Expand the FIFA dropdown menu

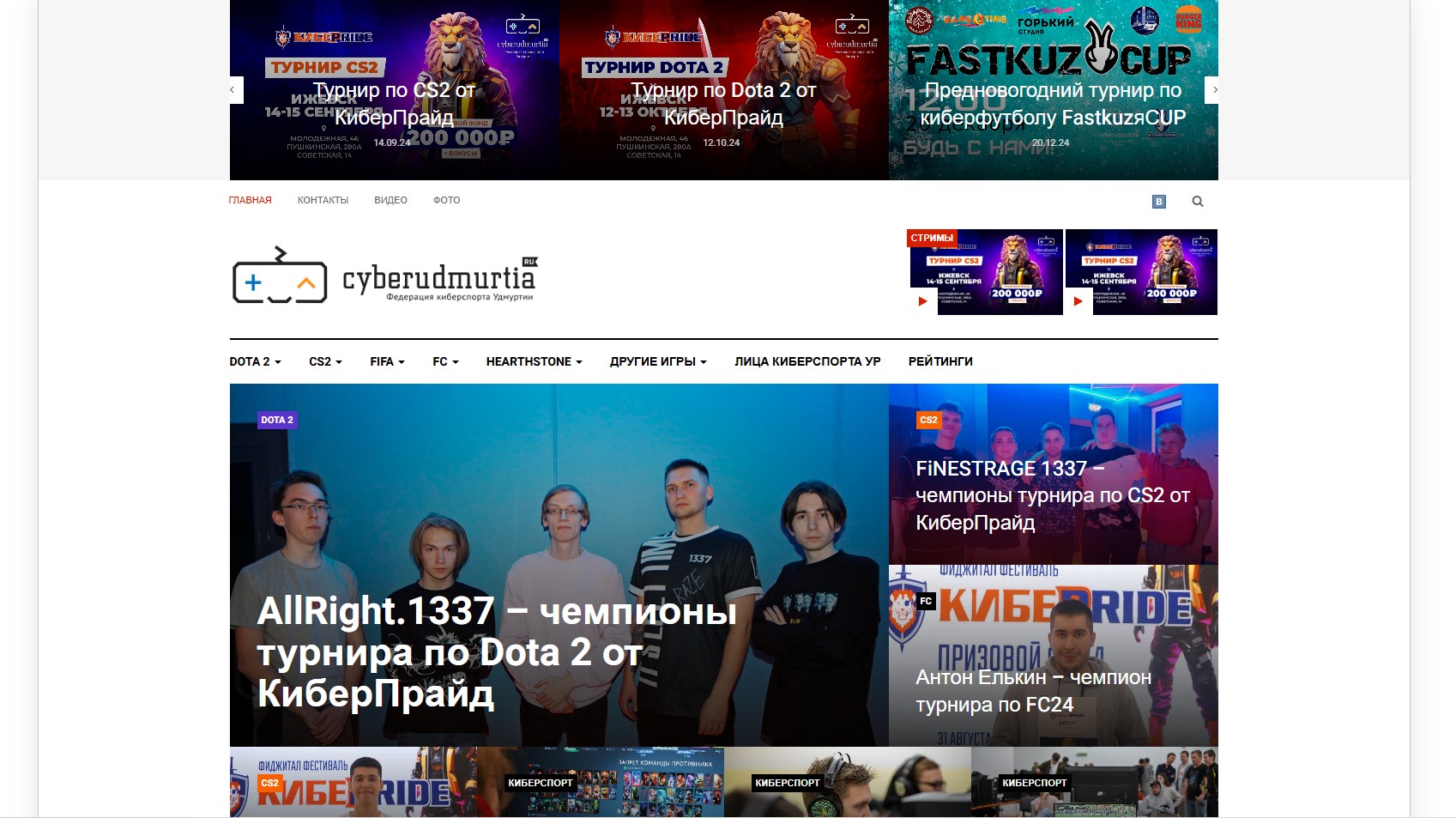[387, 361]
